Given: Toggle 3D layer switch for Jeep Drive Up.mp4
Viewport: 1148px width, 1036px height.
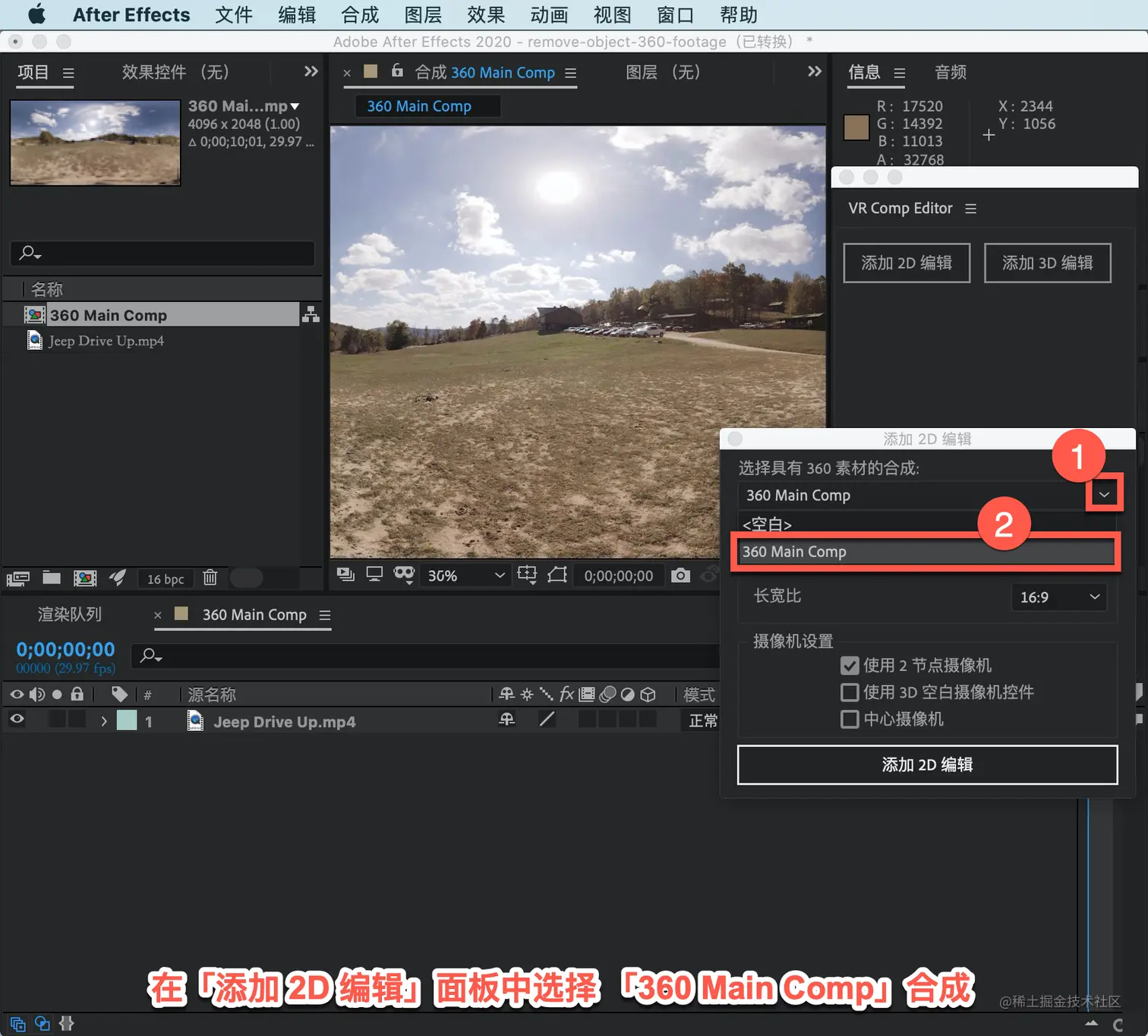Looking at the screenshot, I should pyautogui.click(x=648, y=719).
